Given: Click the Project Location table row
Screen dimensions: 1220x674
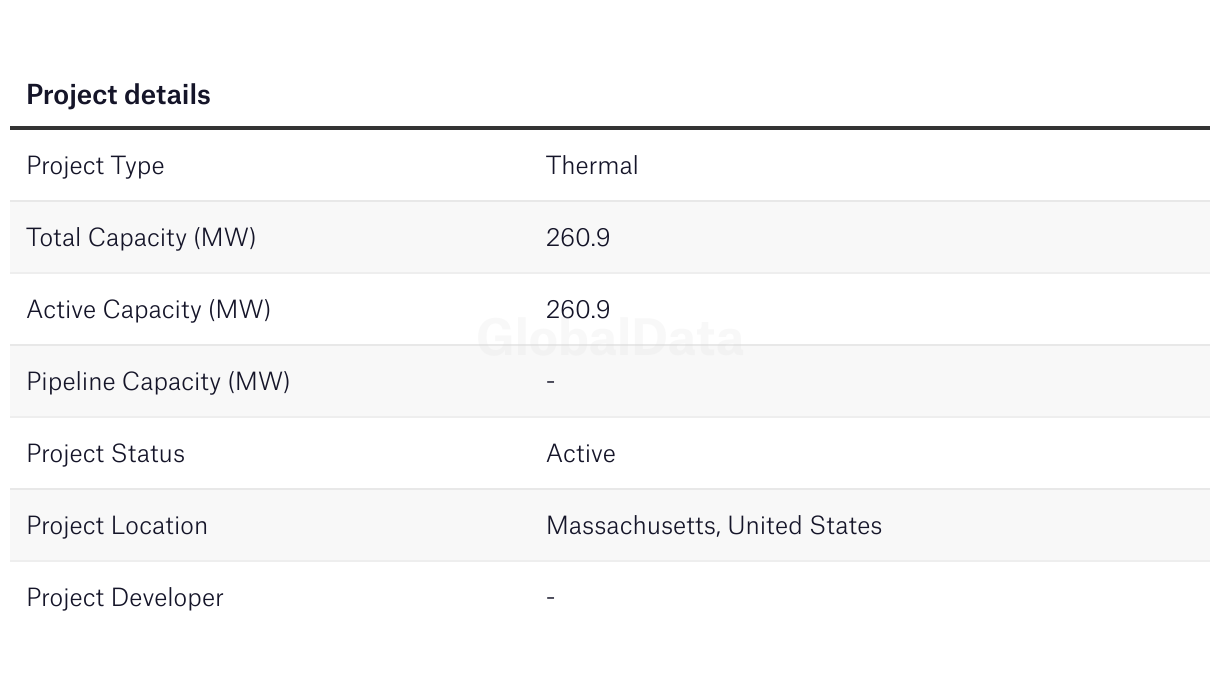Looking at the screenshot, I should pyautogui.click(x=610, y=525).
